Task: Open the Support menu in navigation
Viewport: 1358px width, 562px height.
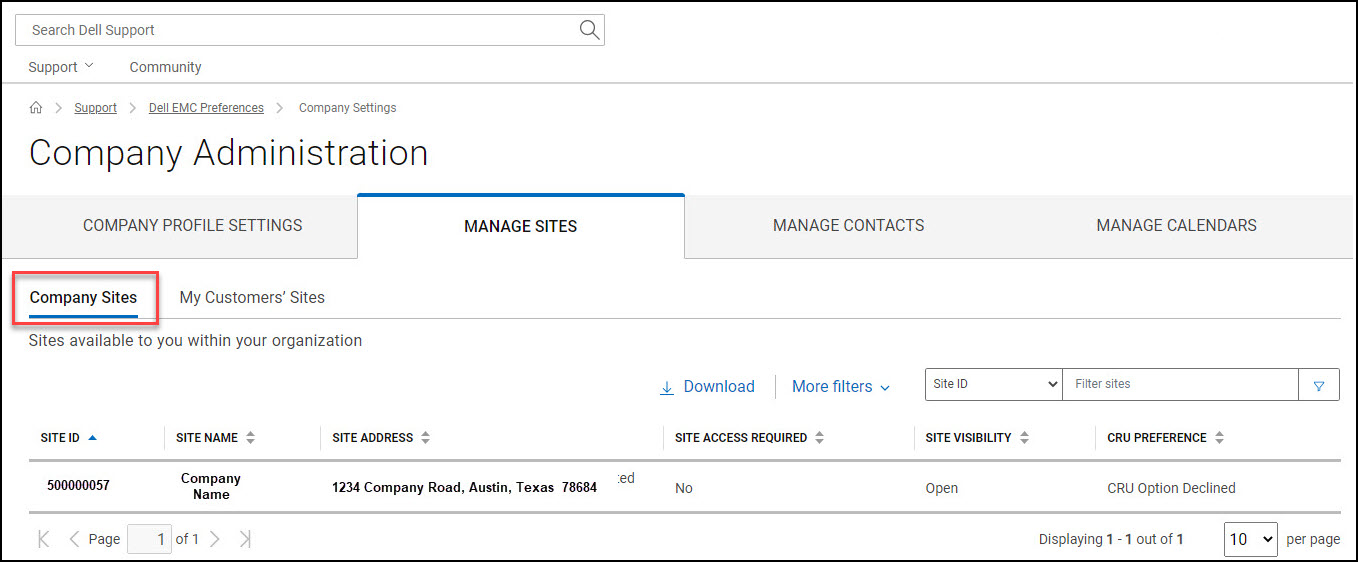Action: pos(60,67)
